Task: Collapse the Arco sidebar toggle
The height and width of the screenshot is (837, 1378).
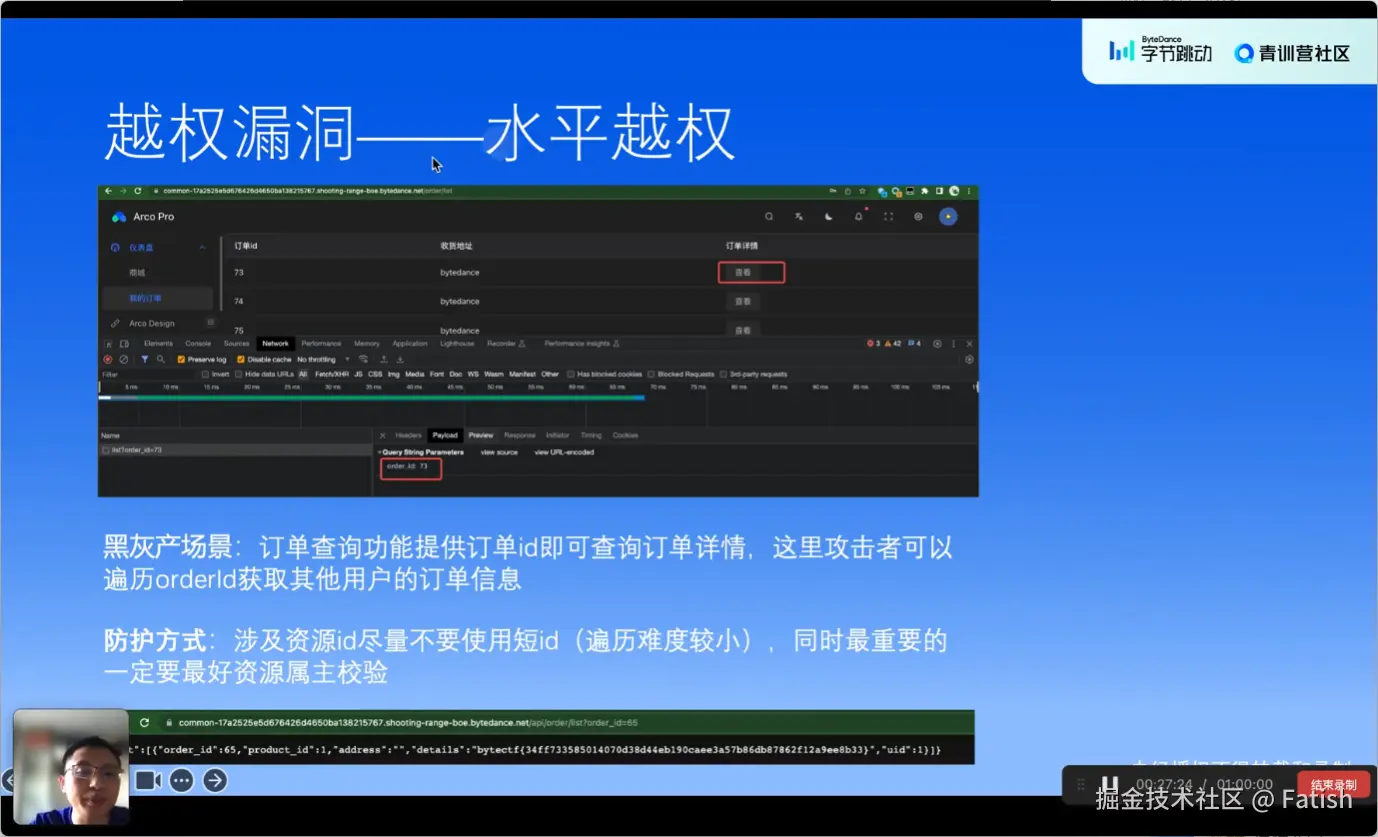Action: [210, 322]
